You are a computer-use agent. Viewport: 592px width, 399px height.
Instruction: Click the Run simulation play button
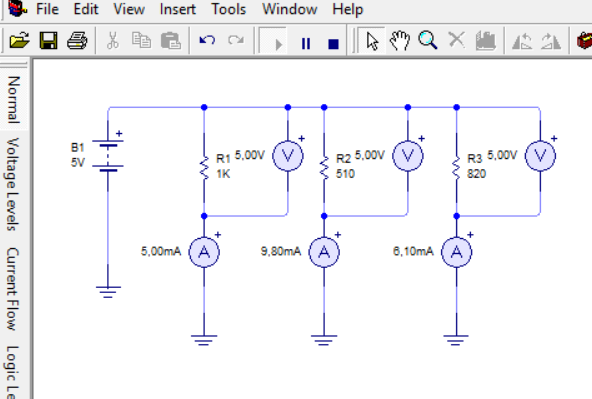[278, 44]
